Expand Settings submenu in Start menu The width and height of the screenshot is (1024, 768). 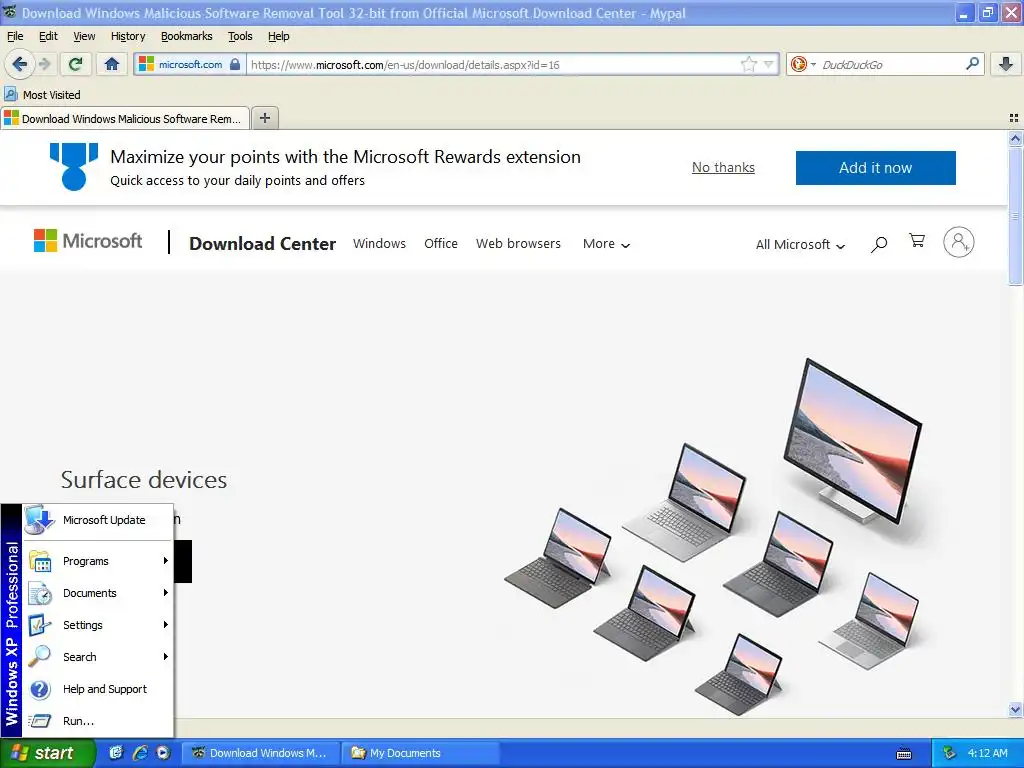[x=98, y=625]
